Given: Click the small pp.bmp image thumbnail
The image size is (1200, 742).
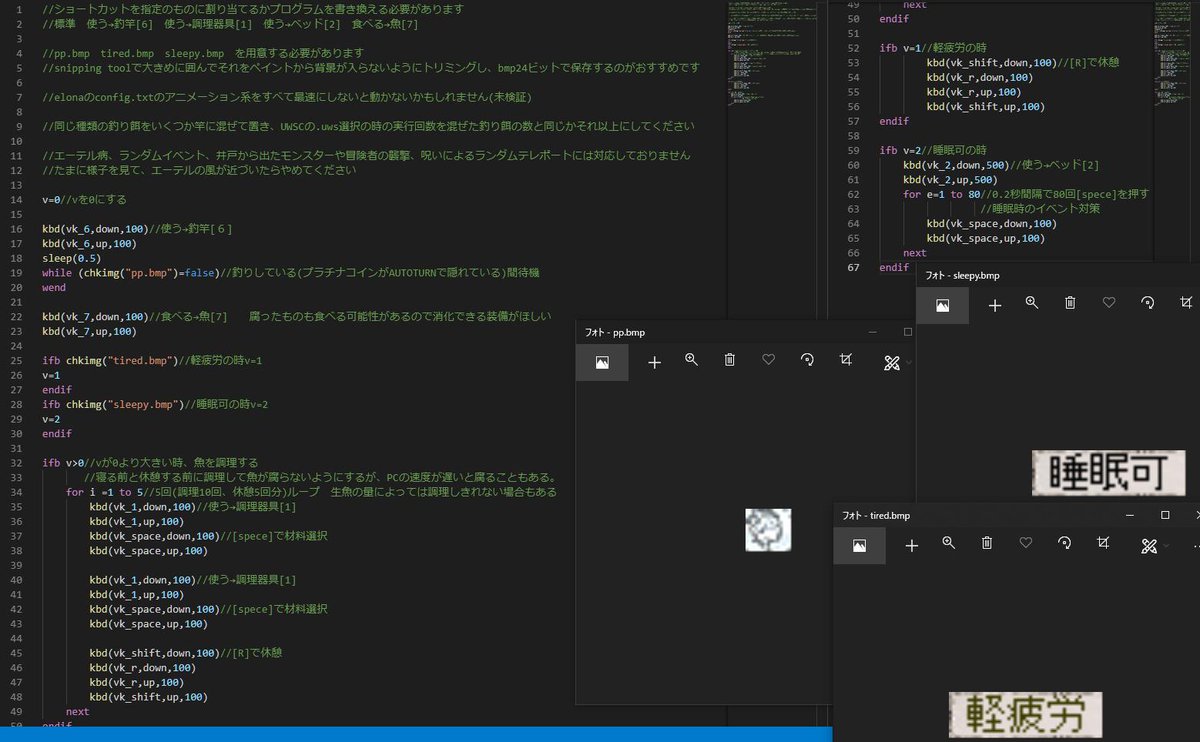Looking at the screenshot, I should [x=767, y=530].
